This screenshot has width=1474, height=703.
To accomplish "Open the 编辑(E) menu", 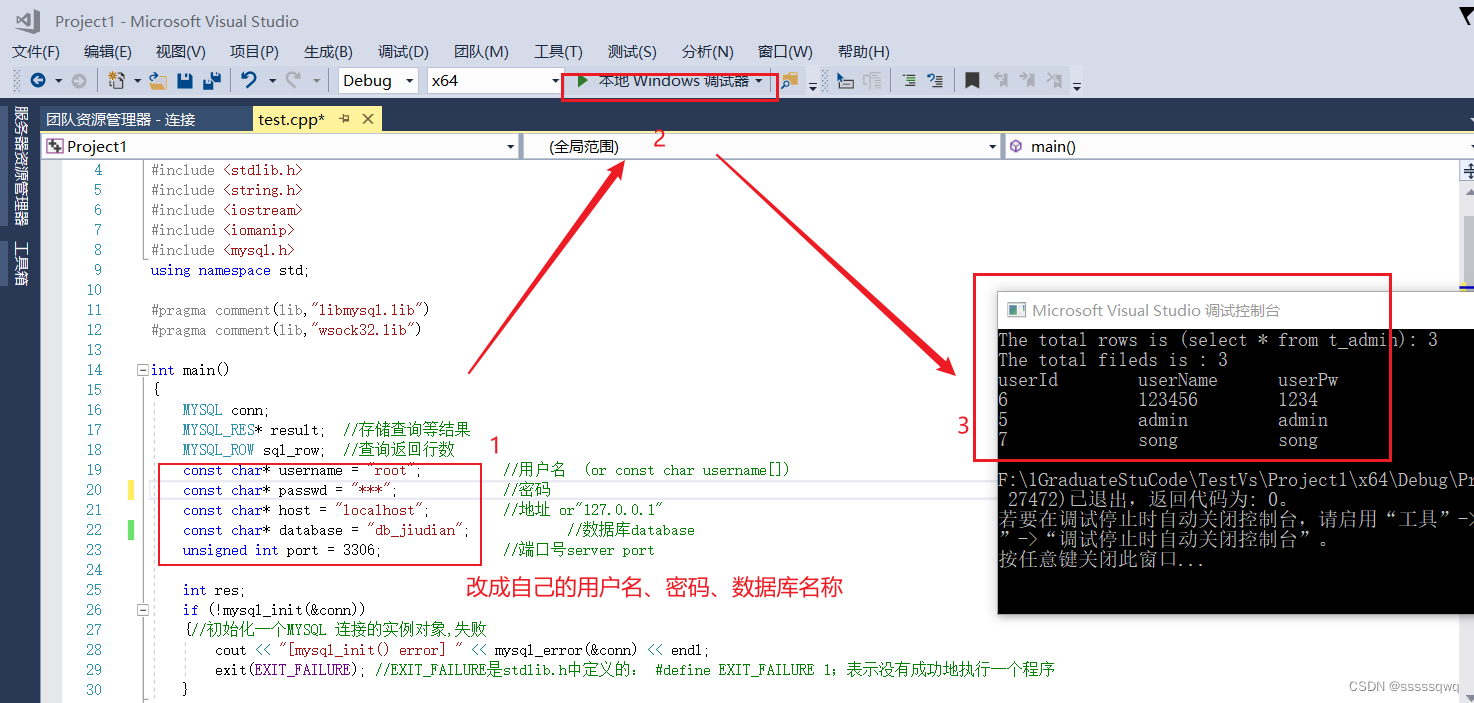I will pos(108,52).
